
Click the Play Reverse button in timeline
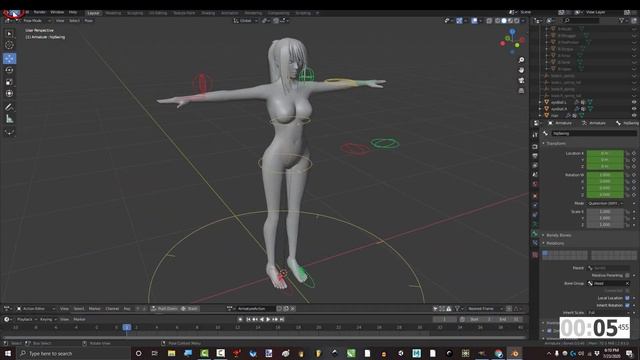[x=262, y=319]
